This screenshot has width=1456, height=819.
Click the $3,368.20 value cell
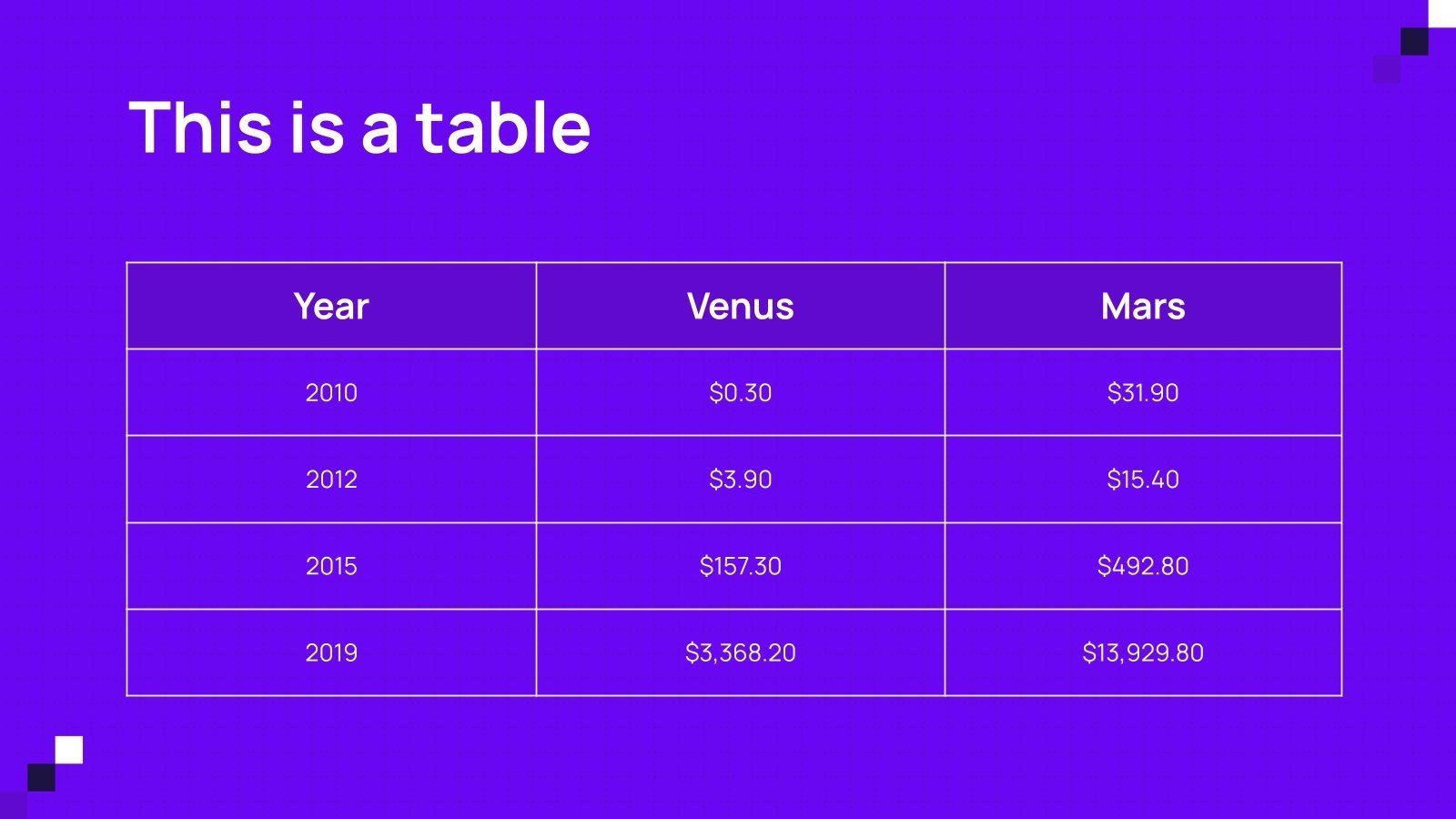click(740, 652)
